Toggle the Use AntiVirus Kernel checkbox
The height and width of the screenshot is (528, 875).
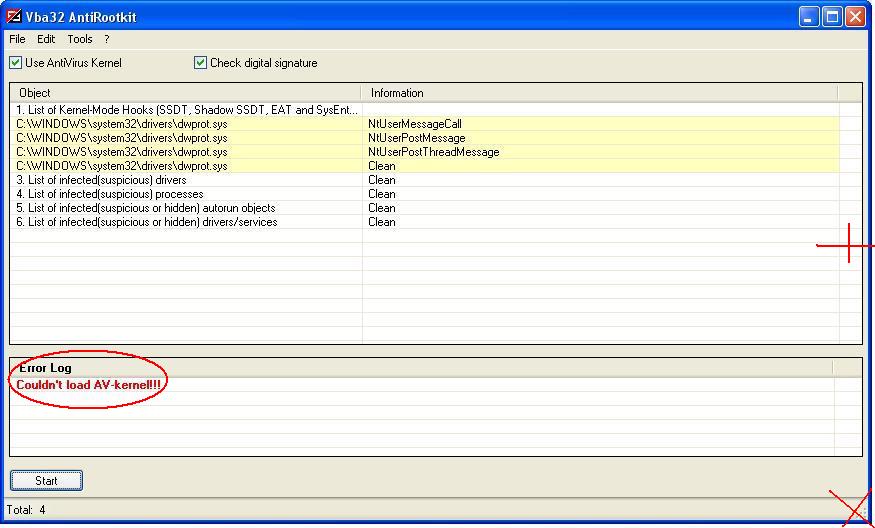pyautogui.click(x=16, y=63)
